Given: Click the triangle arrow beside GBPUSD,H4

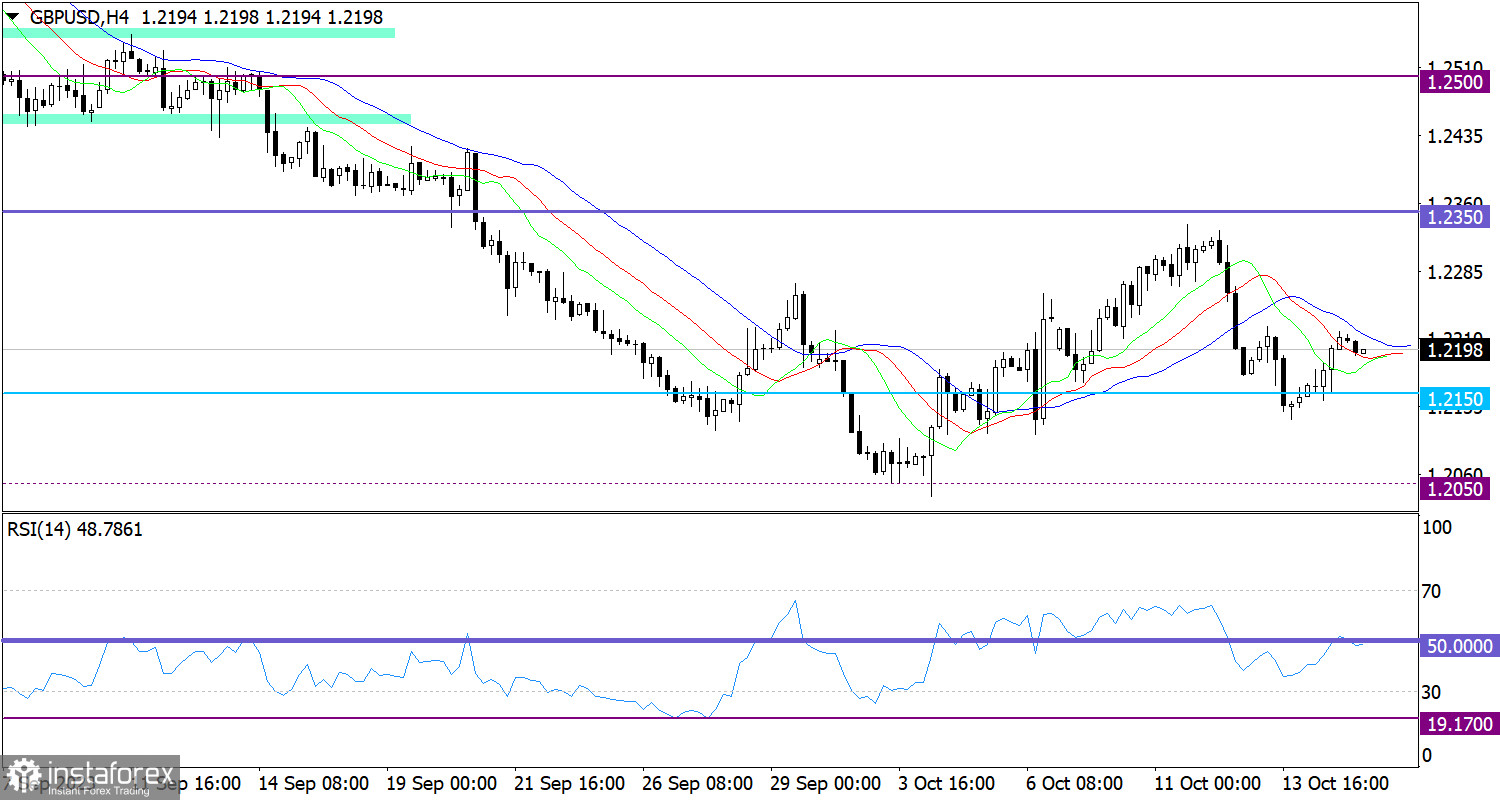Looking at the screenshot, I should point(12,16).
